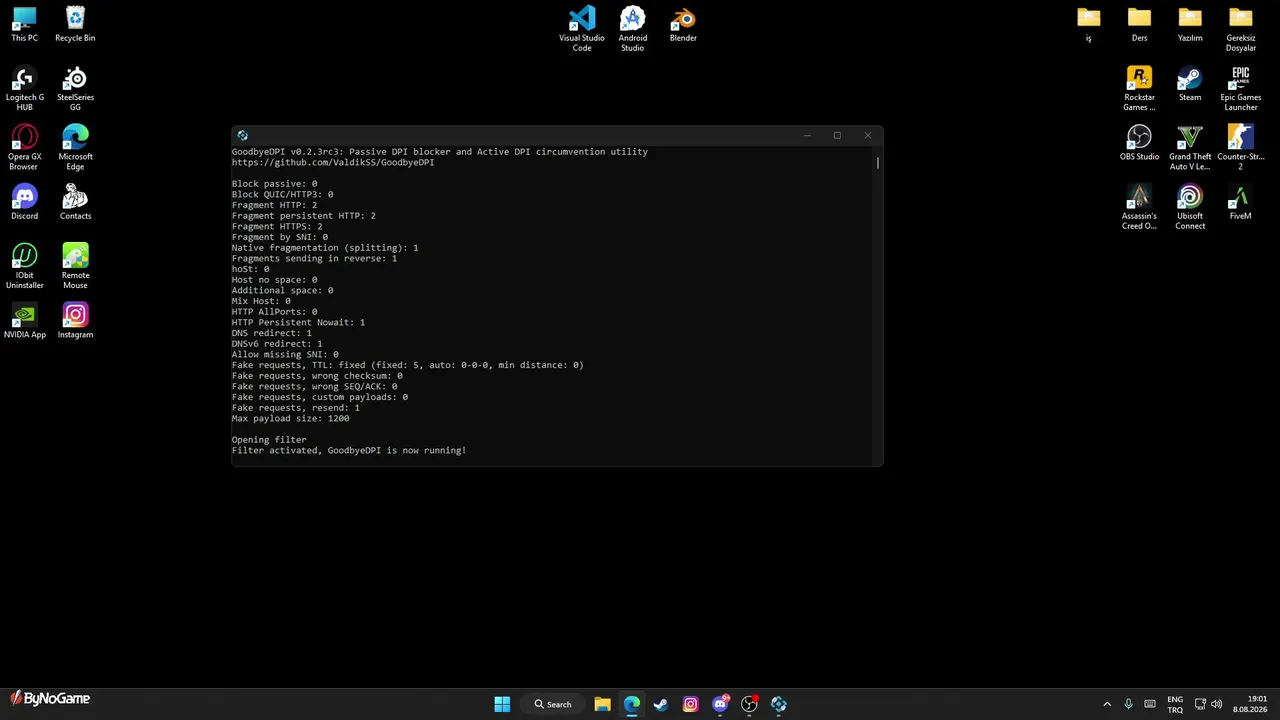Open Discord from the taskbar
This screenshot has height=720, width=1280.
pos(720,704)
